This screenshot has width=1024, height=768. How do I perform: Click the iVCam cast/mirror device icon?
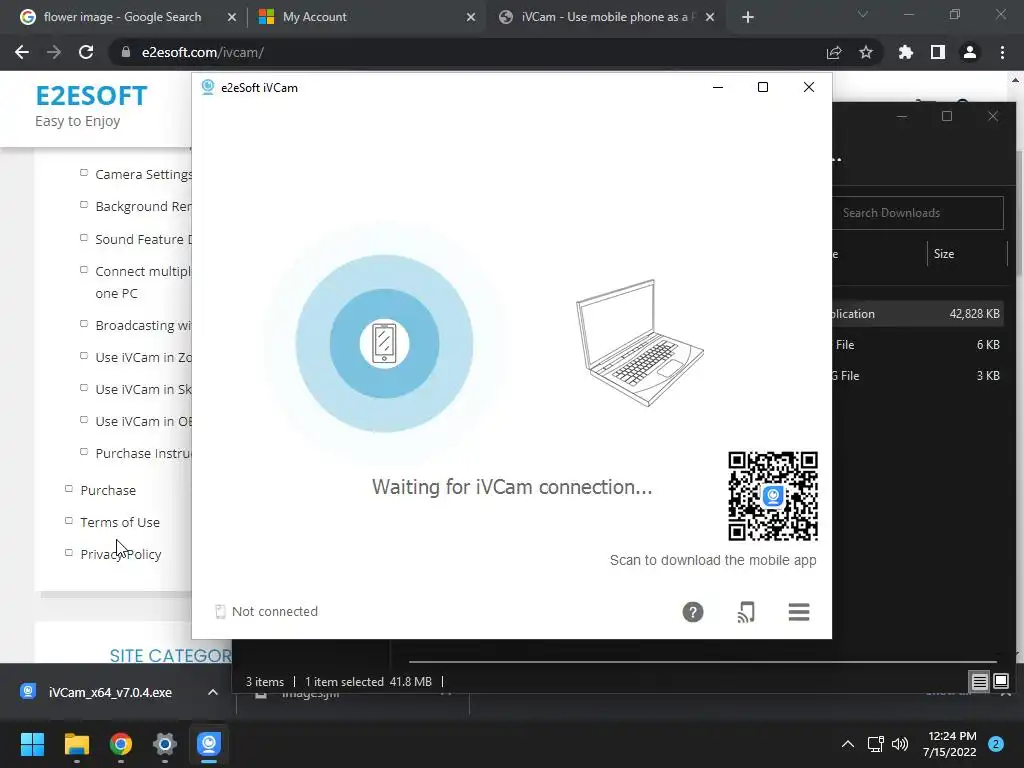(746, 612)
